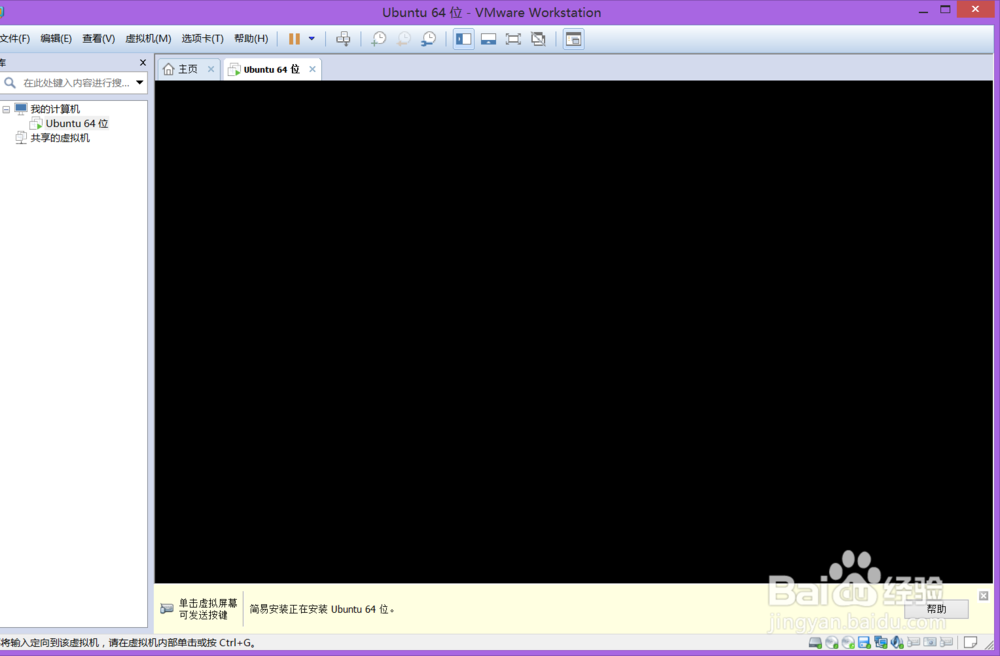Open the 查看(V) menu
The width and height of the screenshot is (1000, 656).
point(98,39)
